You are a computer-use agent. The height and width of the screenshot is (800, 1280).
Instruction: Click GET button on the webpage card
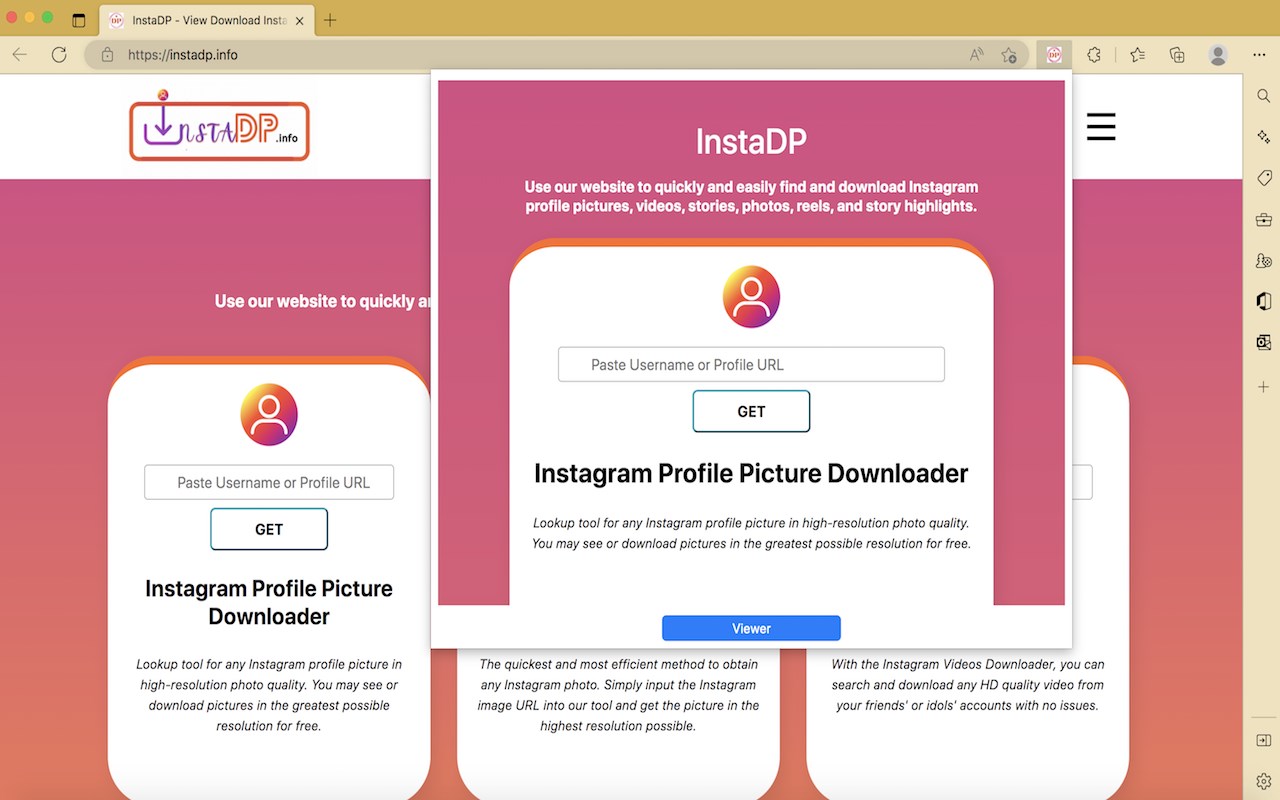[269, 529]
